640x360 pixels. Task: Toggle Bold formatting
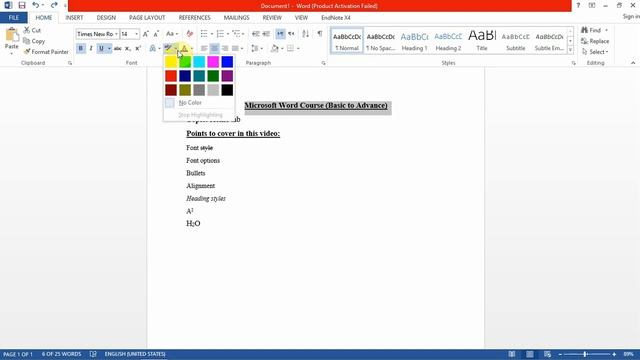(80, 49)
